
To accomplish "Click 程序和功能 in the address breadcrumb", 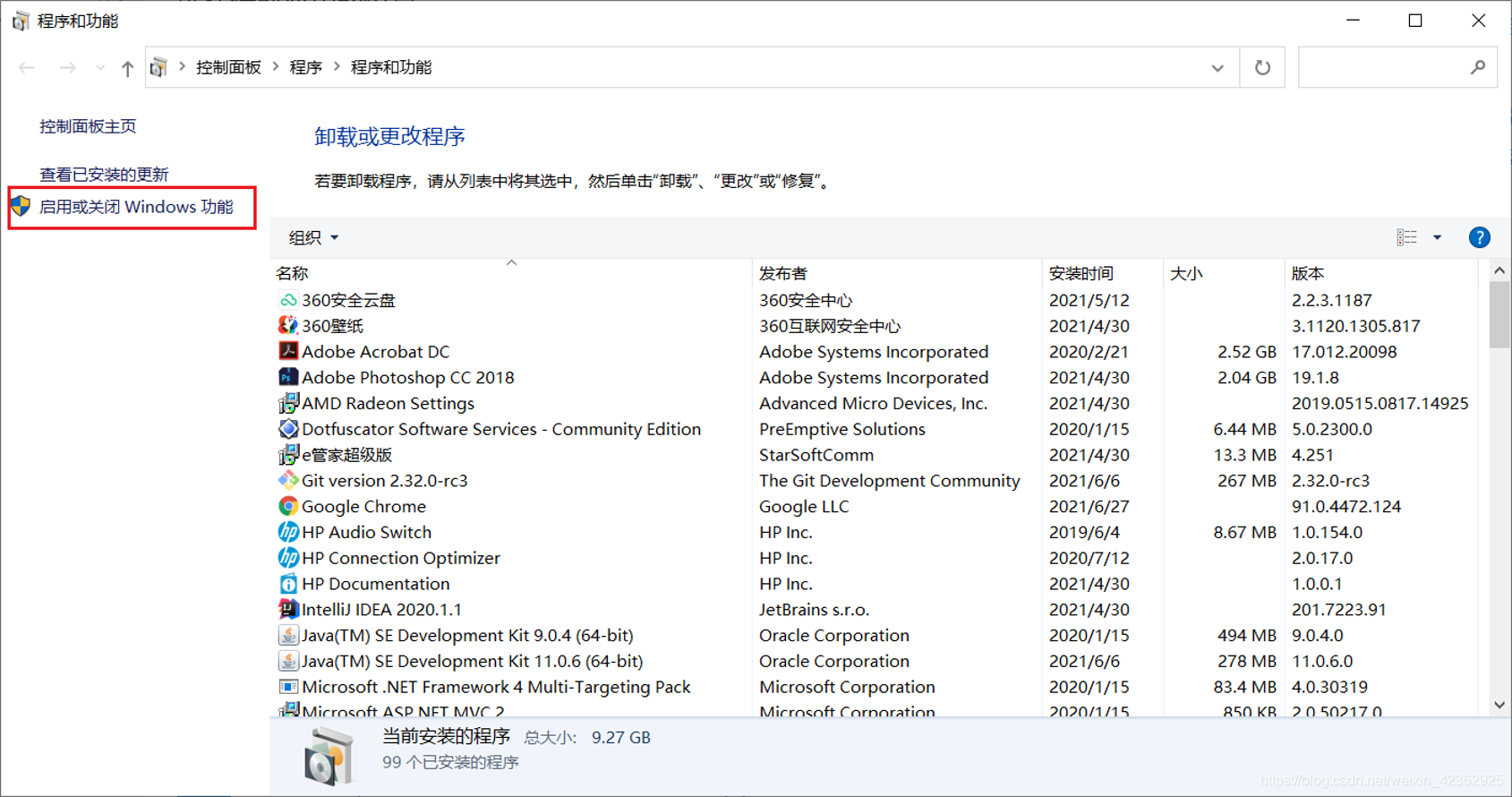I will 391,67.
